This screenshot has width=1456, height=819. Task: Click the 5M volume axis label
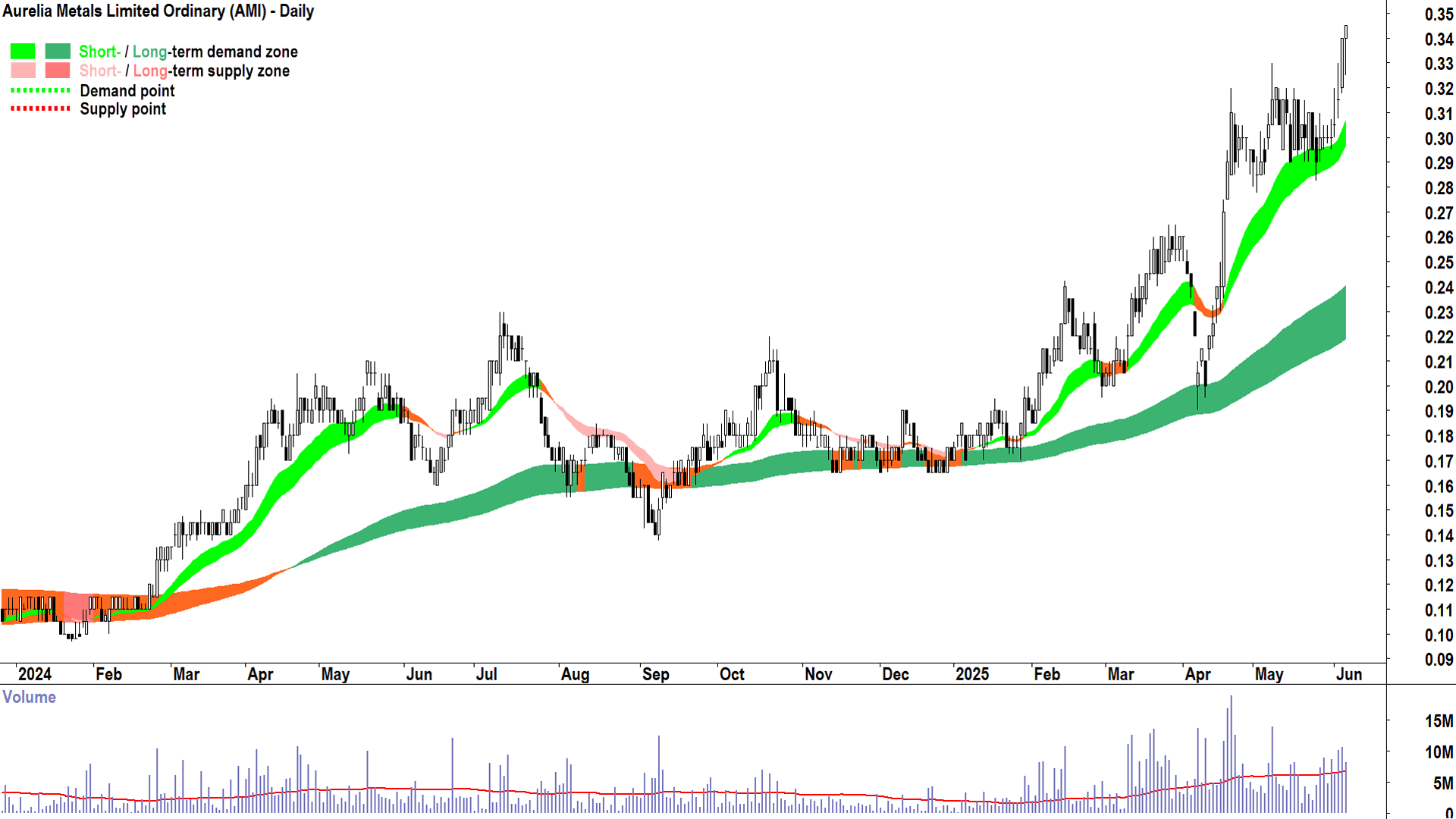pos(1442,783)
